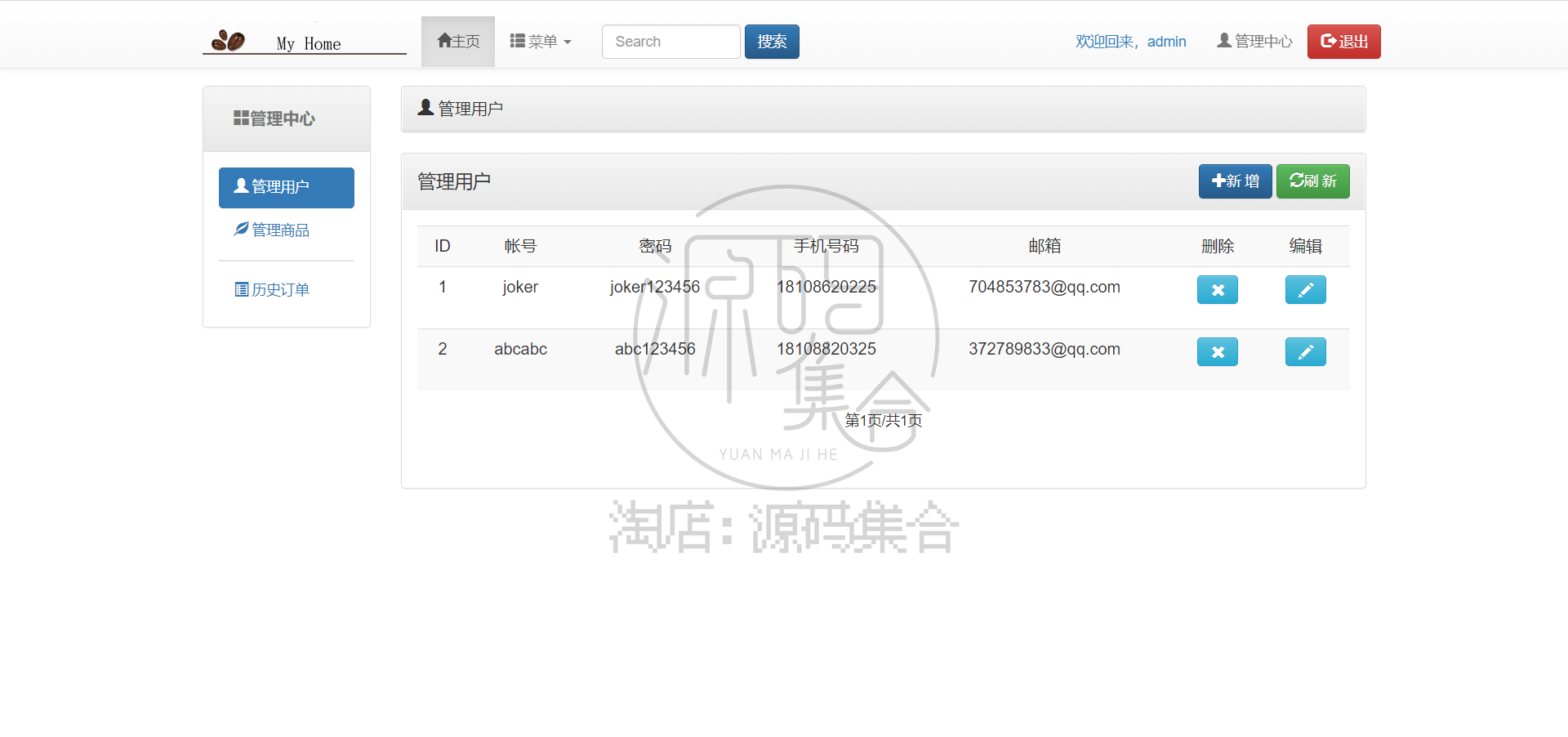Viewport: 1568px width, 737px height.
Task: Click the 密码 column header
Action: pos(655,246)
